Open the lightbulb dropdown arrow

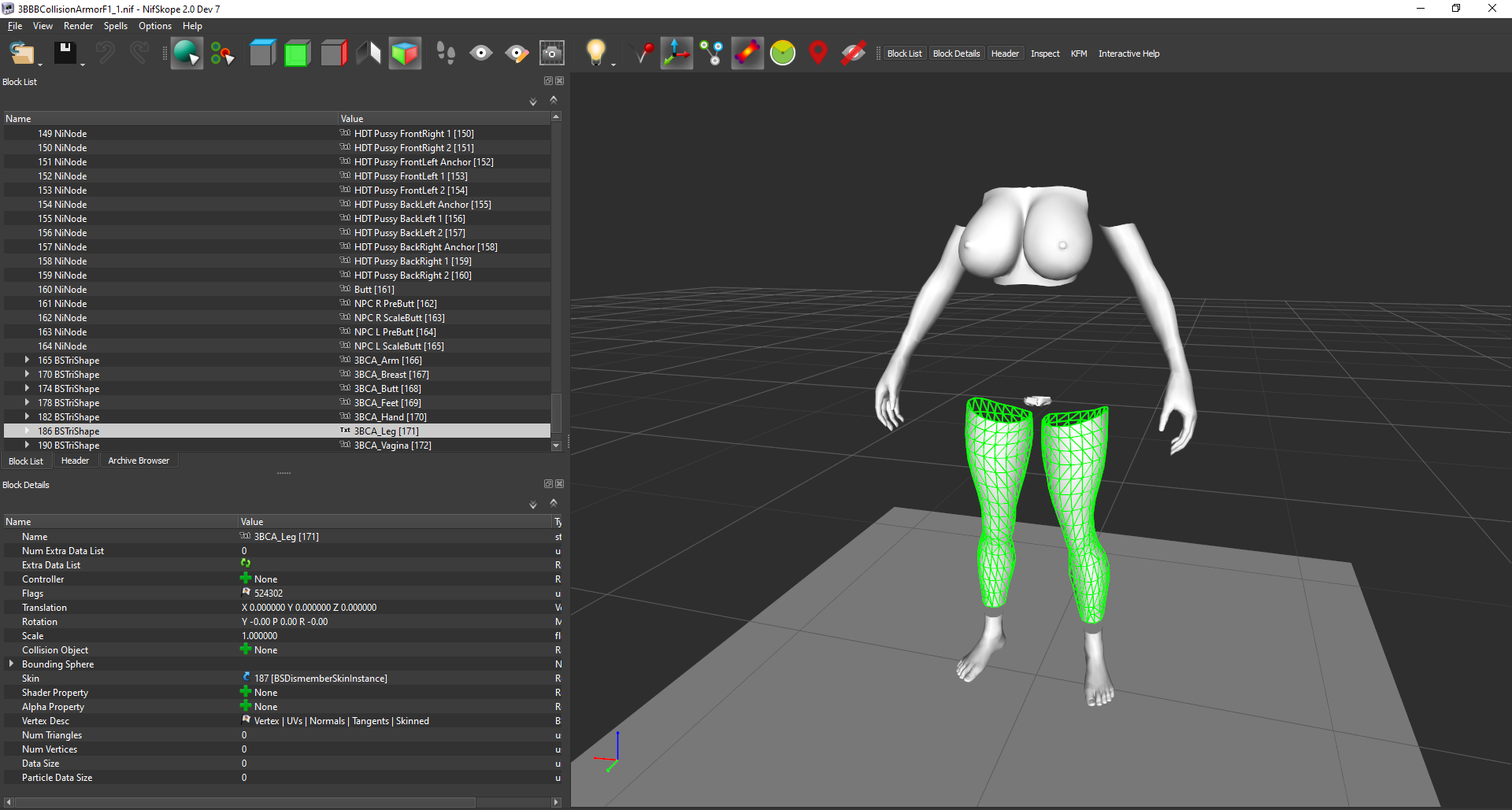click(613, 65)
